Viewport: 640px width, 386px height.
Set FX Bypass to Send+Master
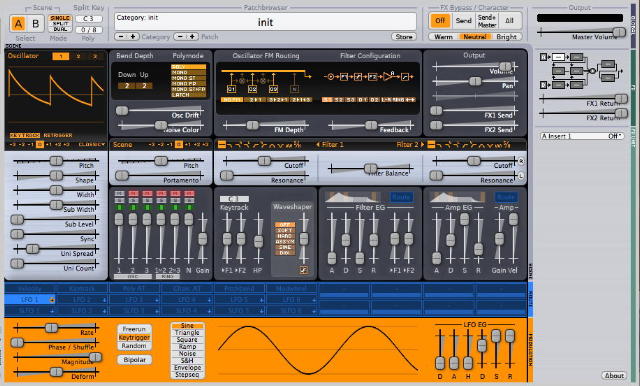tap(487, 20)
